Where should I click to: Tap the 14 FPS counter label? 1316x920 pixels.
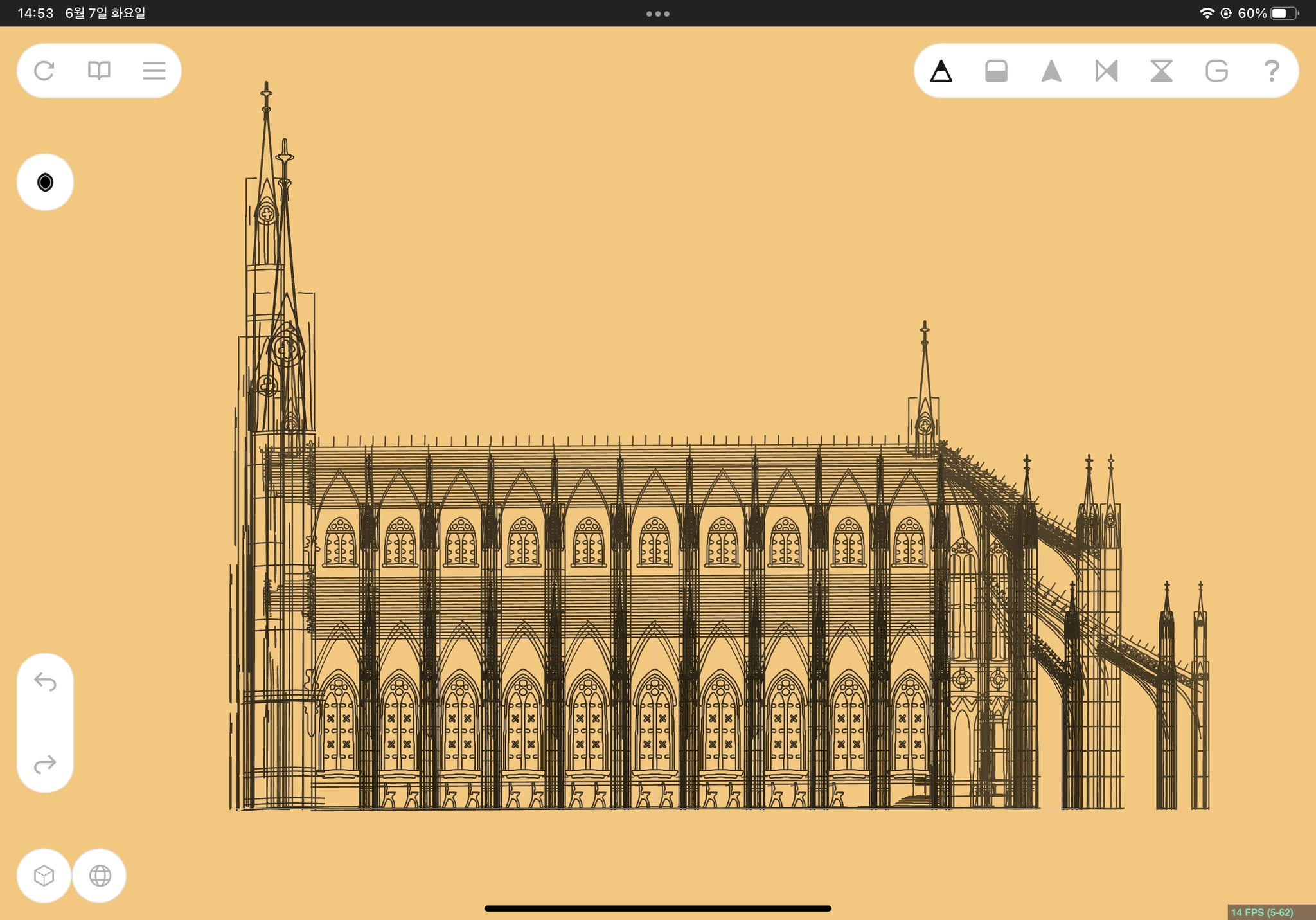pyautogui.click(x=1262, y=912)
